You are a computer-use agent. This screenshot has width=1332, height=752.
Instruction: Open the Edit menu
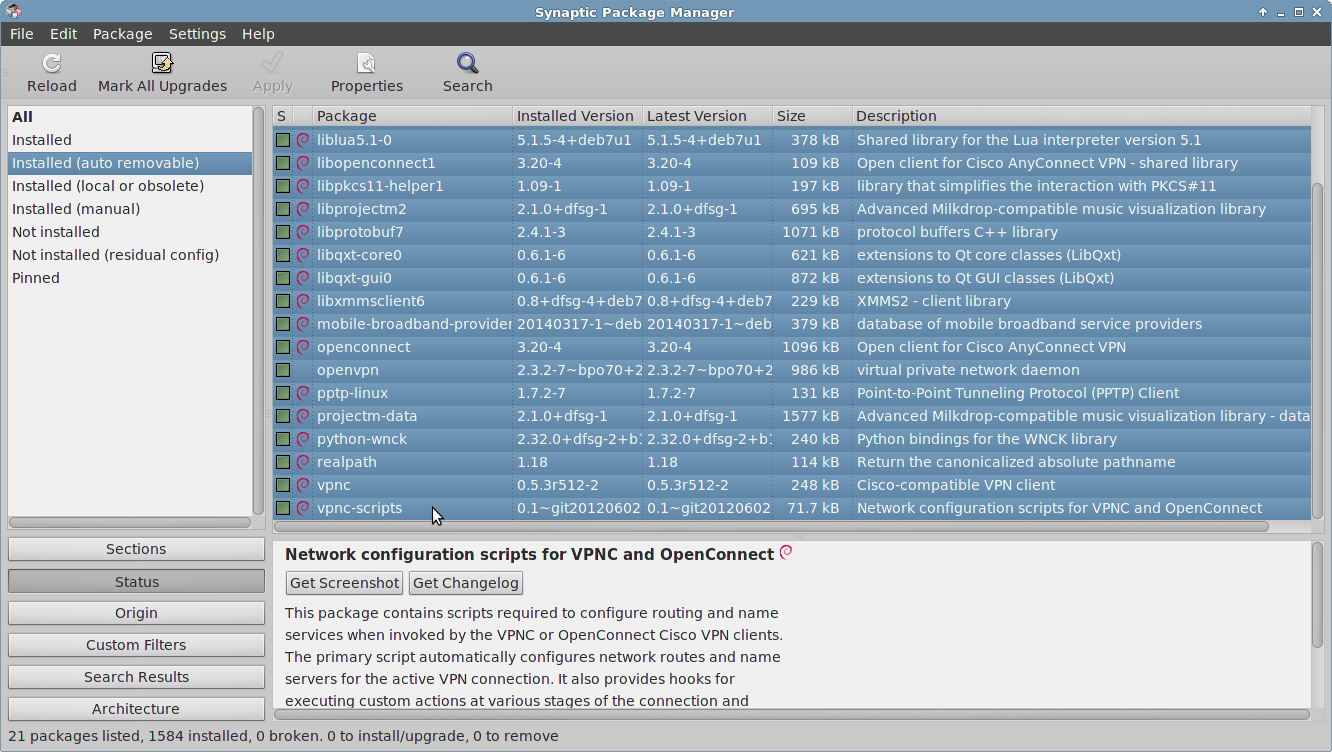tap(63, 34)
